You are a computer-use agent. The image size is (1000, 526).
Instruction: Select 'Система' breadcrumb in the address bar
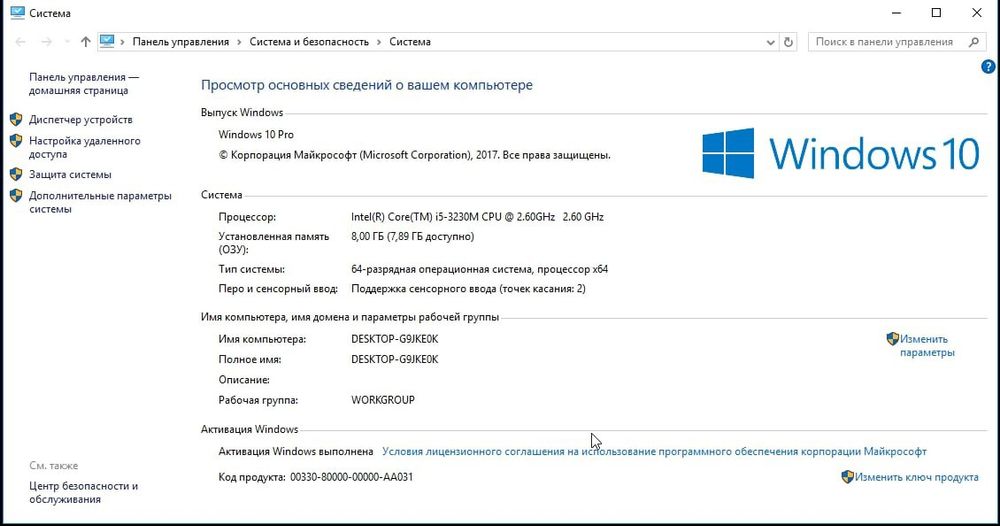(x=410, y=42)
